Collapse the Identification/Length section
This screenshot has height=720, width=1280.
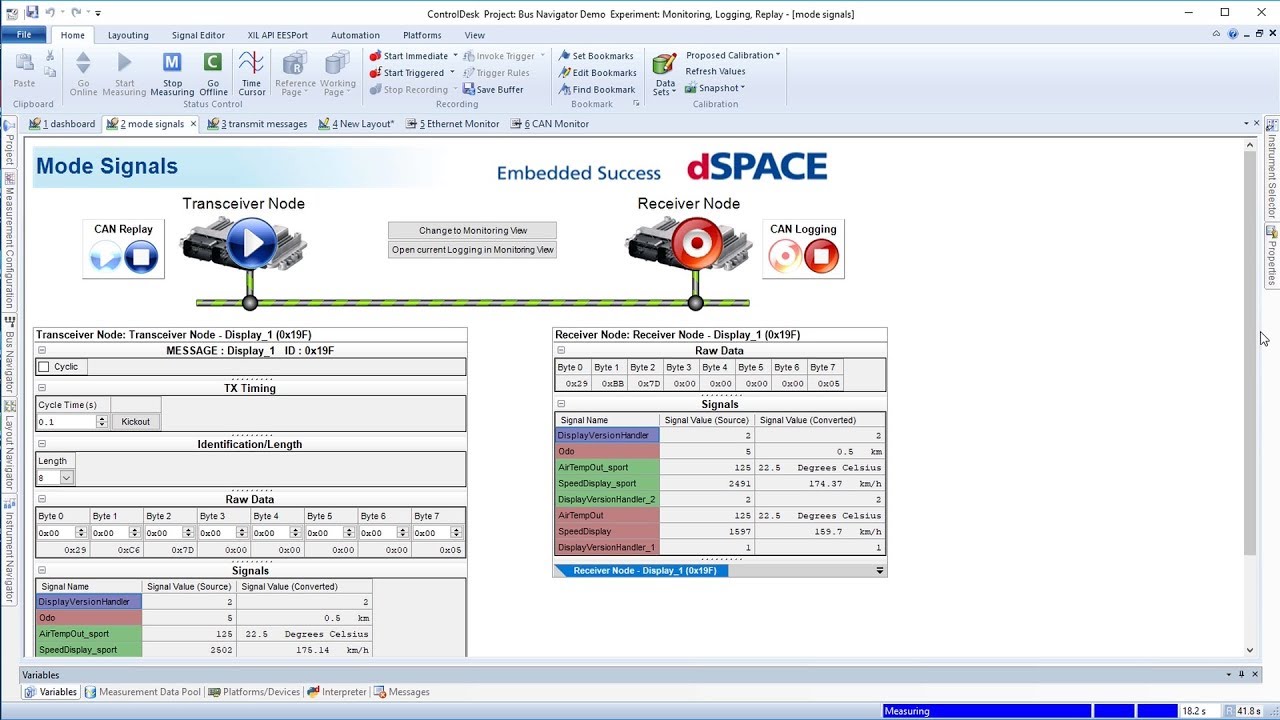[x=42, y=444]
